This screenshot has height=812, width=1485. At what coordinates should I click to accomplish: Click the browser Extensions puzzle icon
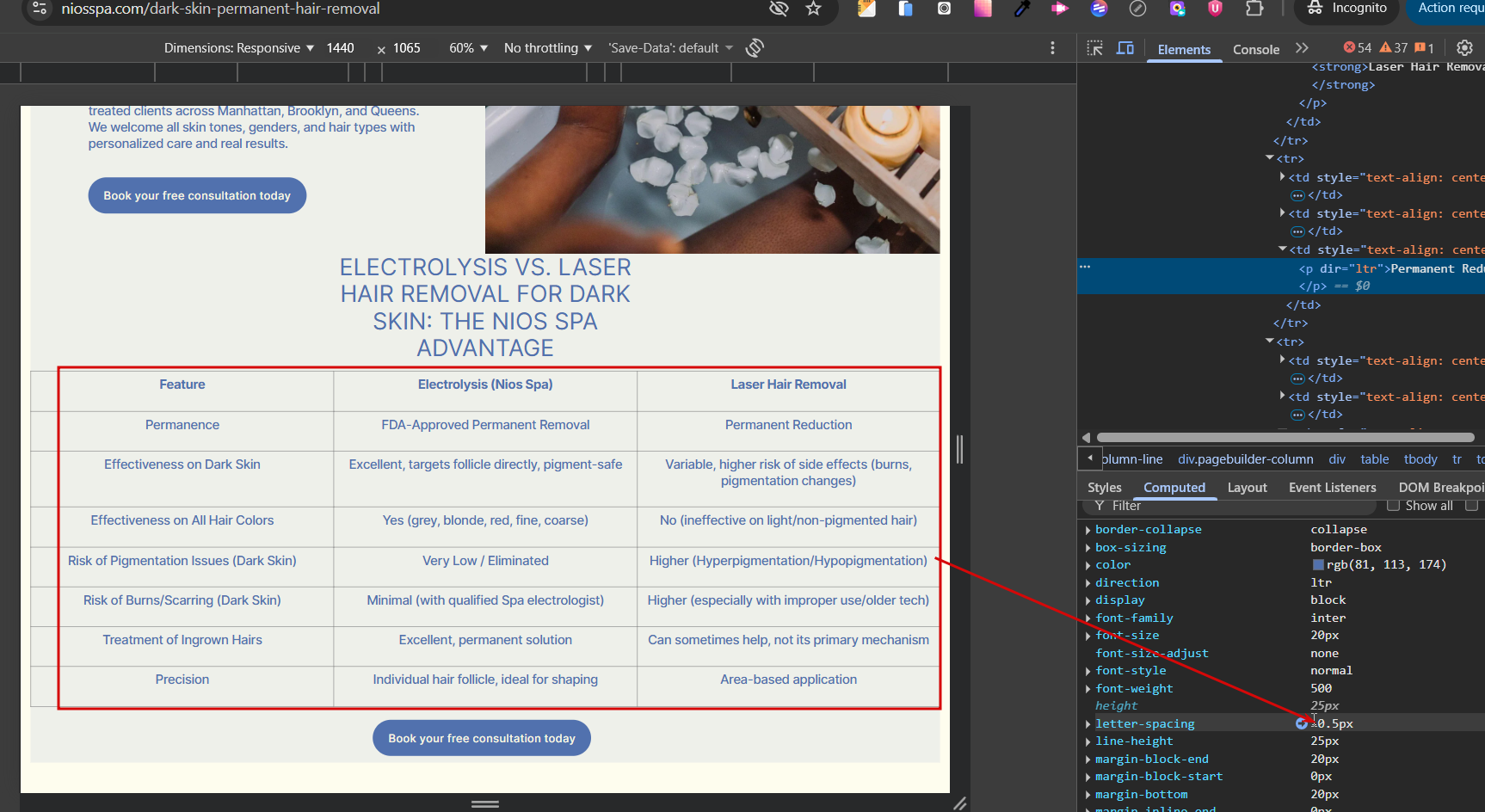(1254, 9)
